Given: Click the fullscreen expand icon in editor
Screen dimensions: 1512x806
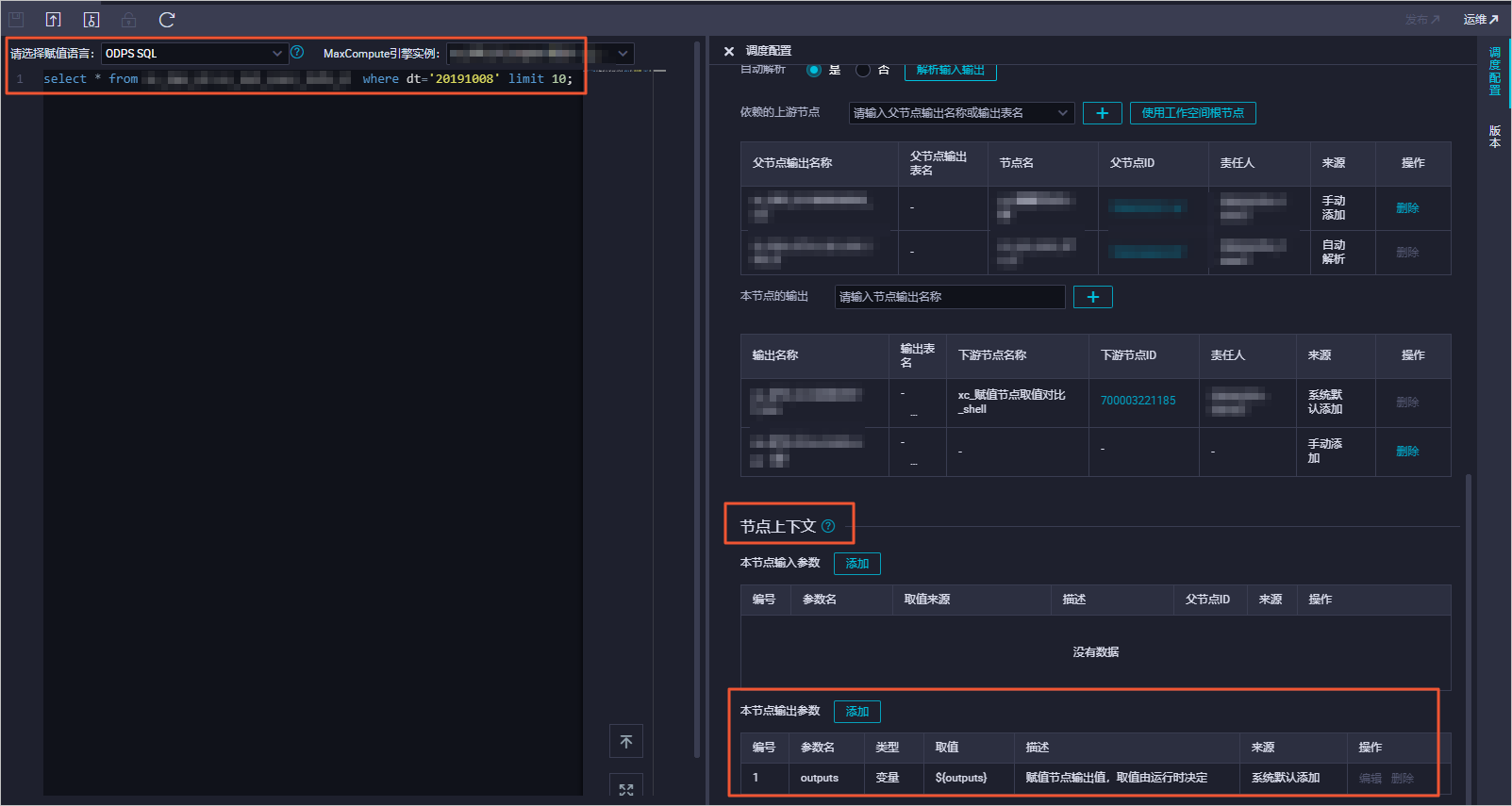Looking at the screenshot, I should (x=626, y=788).
